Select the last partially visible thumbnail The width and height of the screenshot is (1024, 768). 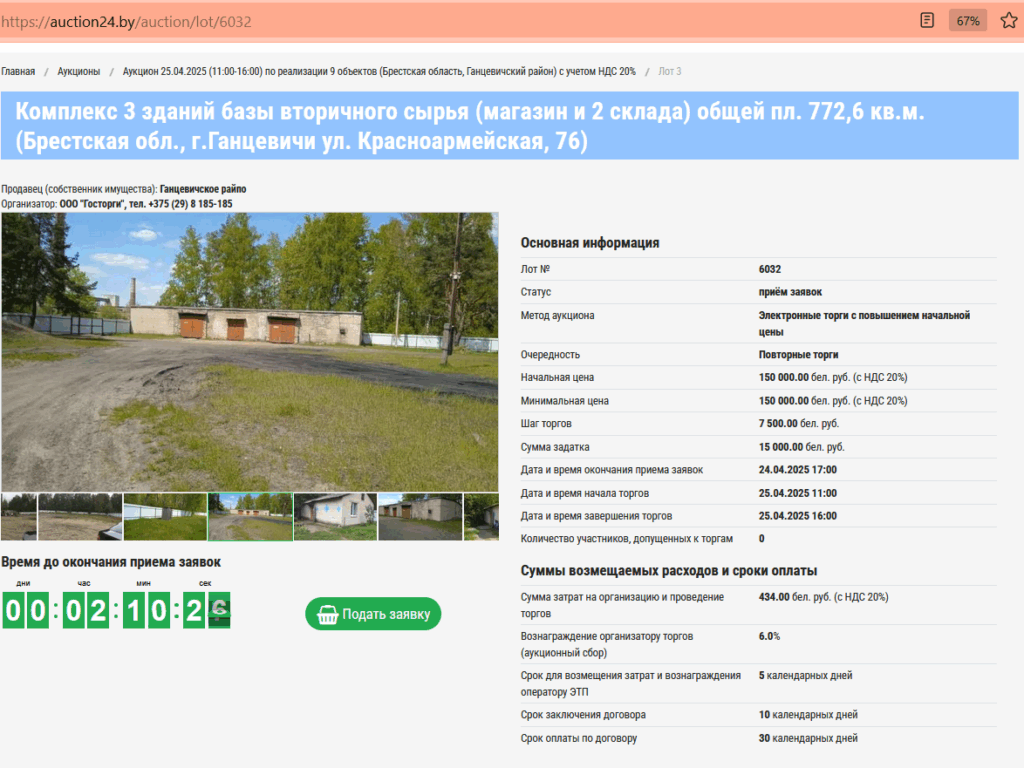pos(482,516)
